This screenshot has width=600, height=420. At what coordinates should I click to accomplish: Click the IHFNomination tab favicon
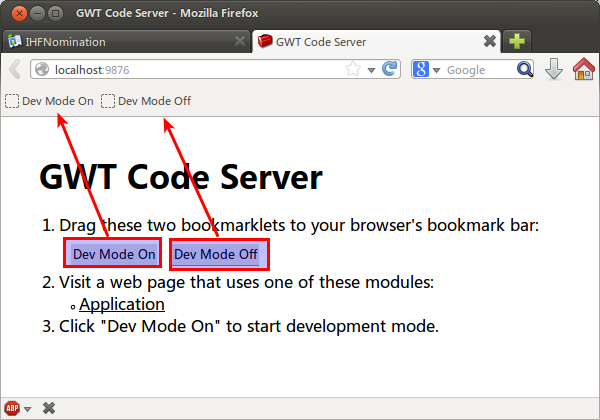click(x=15, y=41)
